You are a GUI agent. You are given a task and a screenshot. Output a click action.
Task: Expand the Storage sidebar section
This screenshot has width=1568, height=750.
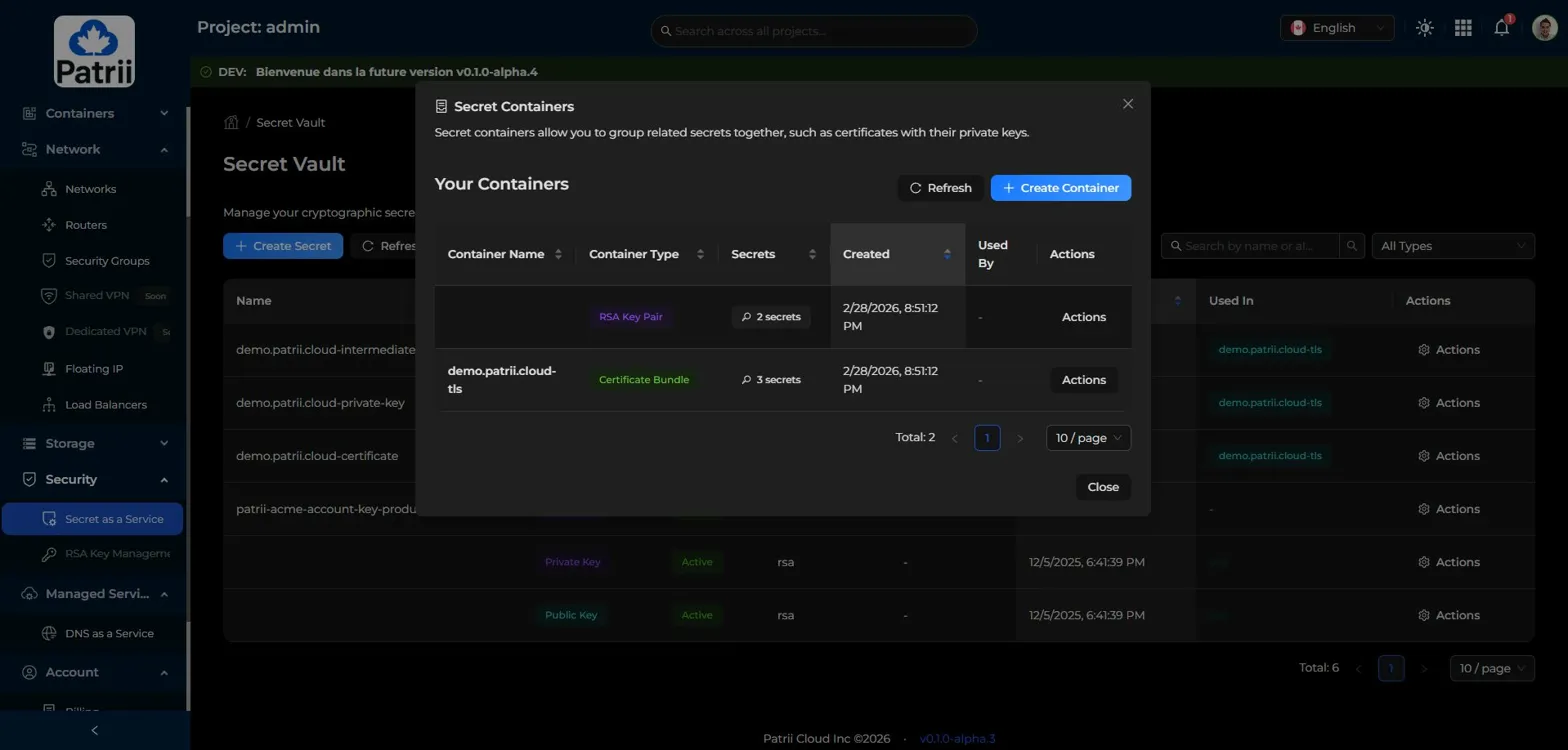point(164,443)
